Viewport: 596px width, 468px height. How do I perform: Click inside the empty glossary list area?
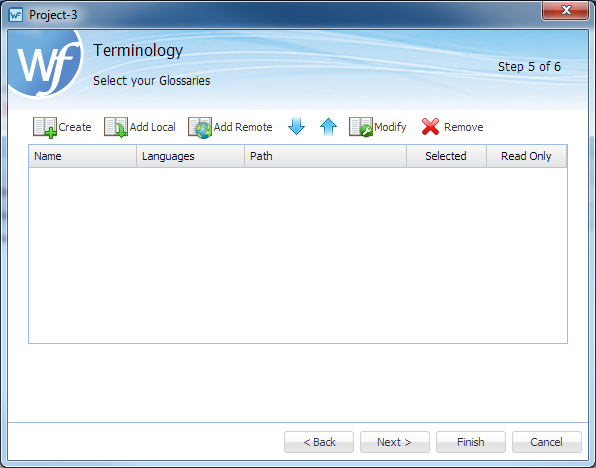click(298, 255)
